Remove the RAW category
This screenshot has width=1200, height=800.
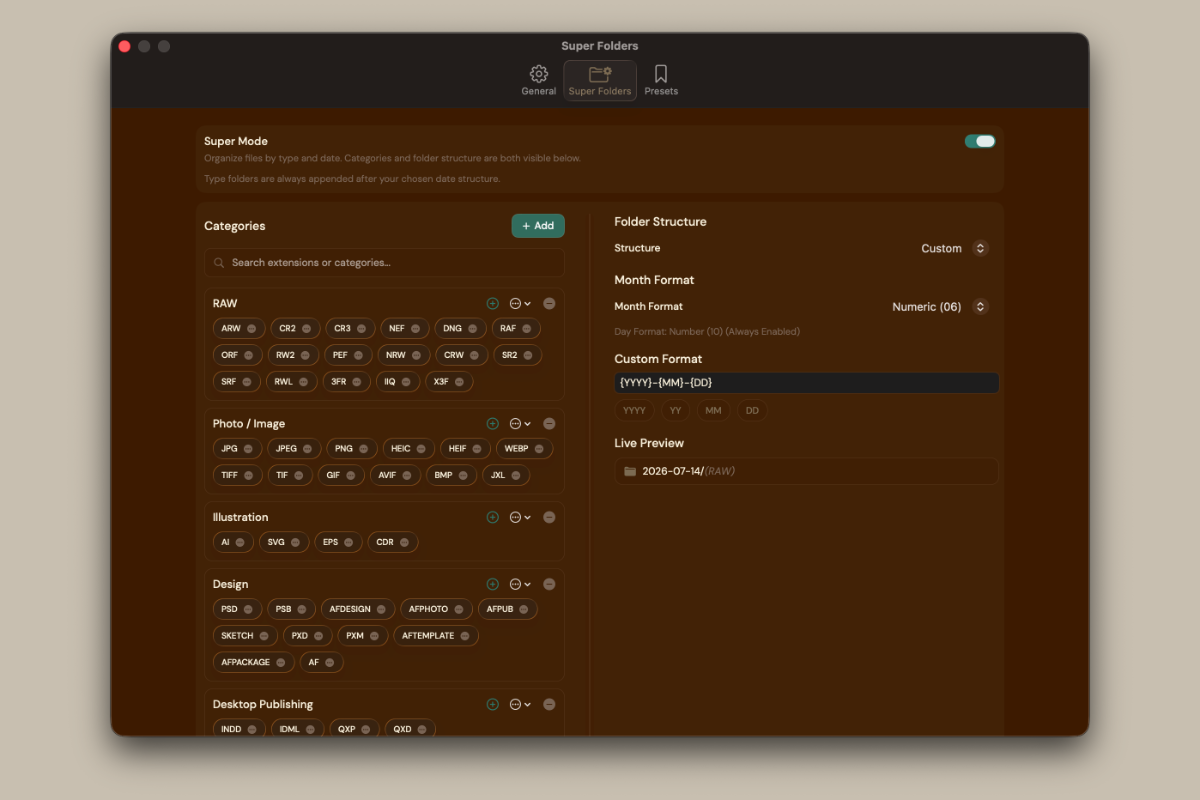click(x=549, y=303)
